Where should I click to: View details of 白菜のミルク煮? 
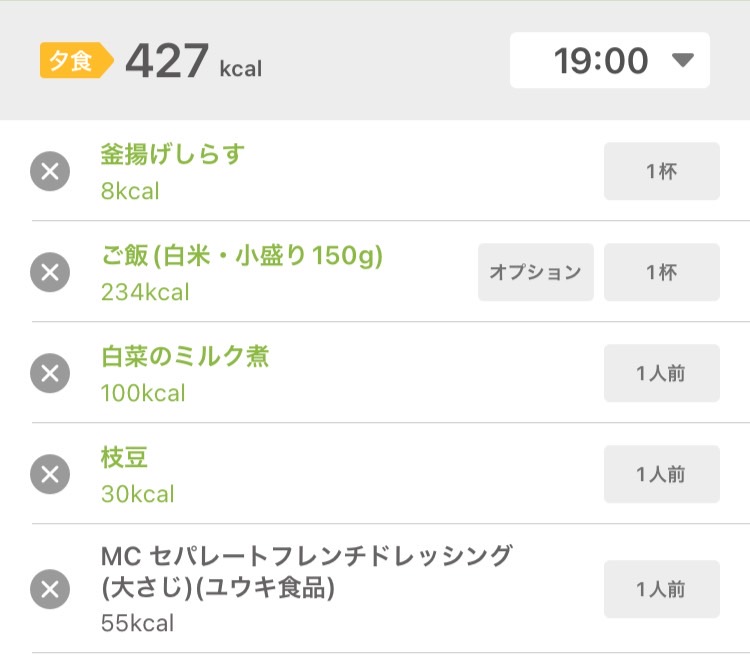tap(185, 356)
